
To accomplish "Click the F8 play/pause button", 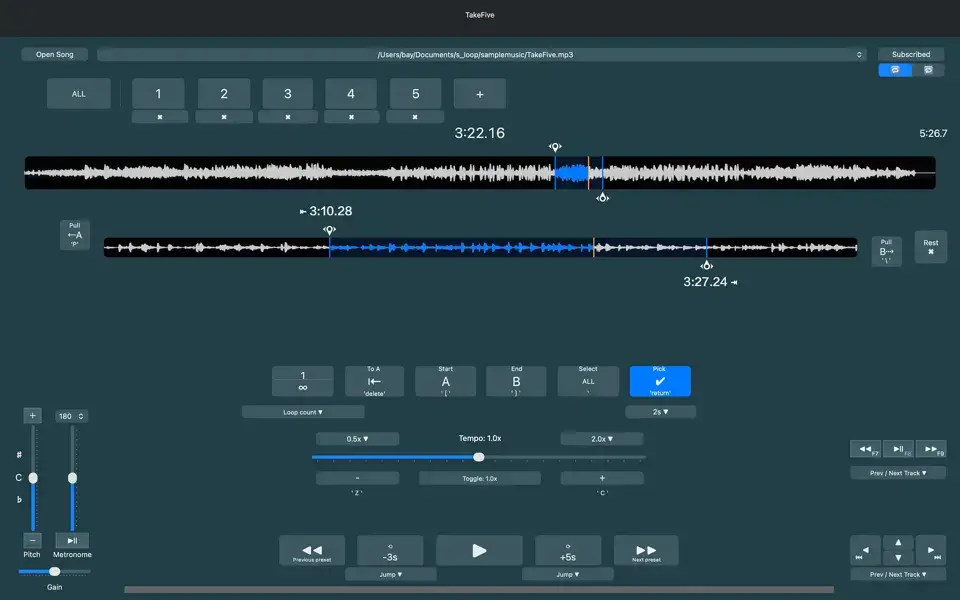I will click(x=898, y=449).
